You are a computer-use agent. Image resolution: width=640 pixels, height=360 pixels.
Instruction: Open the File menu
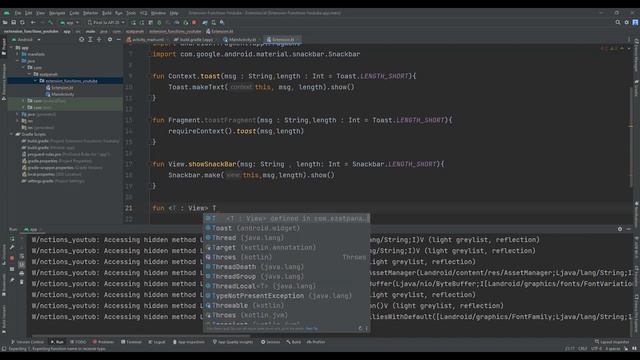[18, 13]
